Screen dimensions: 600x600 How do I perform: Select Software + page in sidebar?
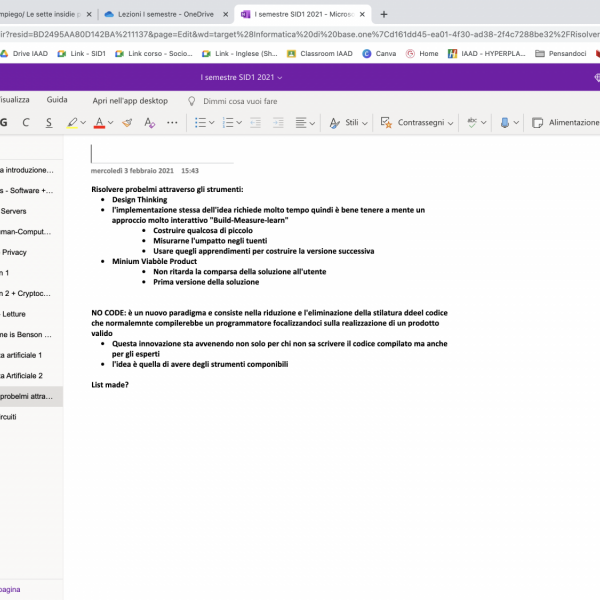(31, 191)
